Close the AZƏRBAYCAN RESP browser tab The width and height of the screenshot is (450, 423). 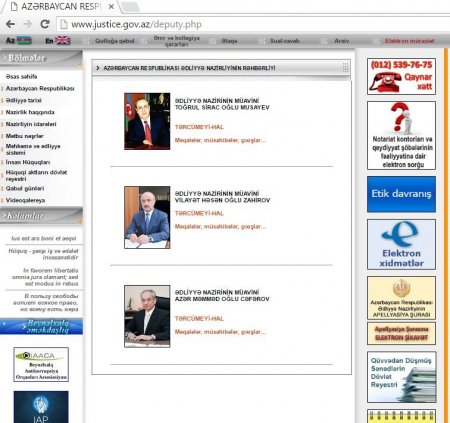point(112,6)
